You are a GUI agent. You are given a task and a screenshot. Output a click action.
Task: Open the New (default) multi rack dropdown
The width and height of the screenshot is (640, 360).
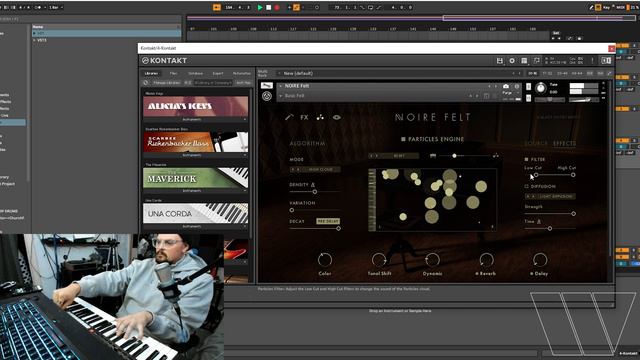280,73
